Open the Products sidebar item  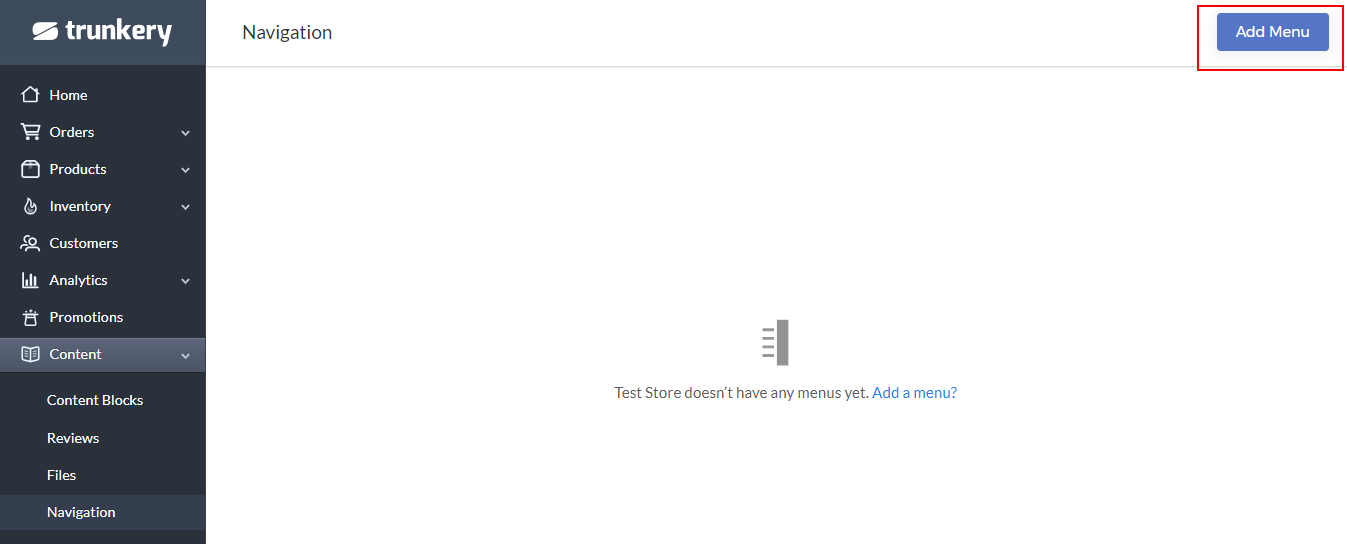(102, 169)
